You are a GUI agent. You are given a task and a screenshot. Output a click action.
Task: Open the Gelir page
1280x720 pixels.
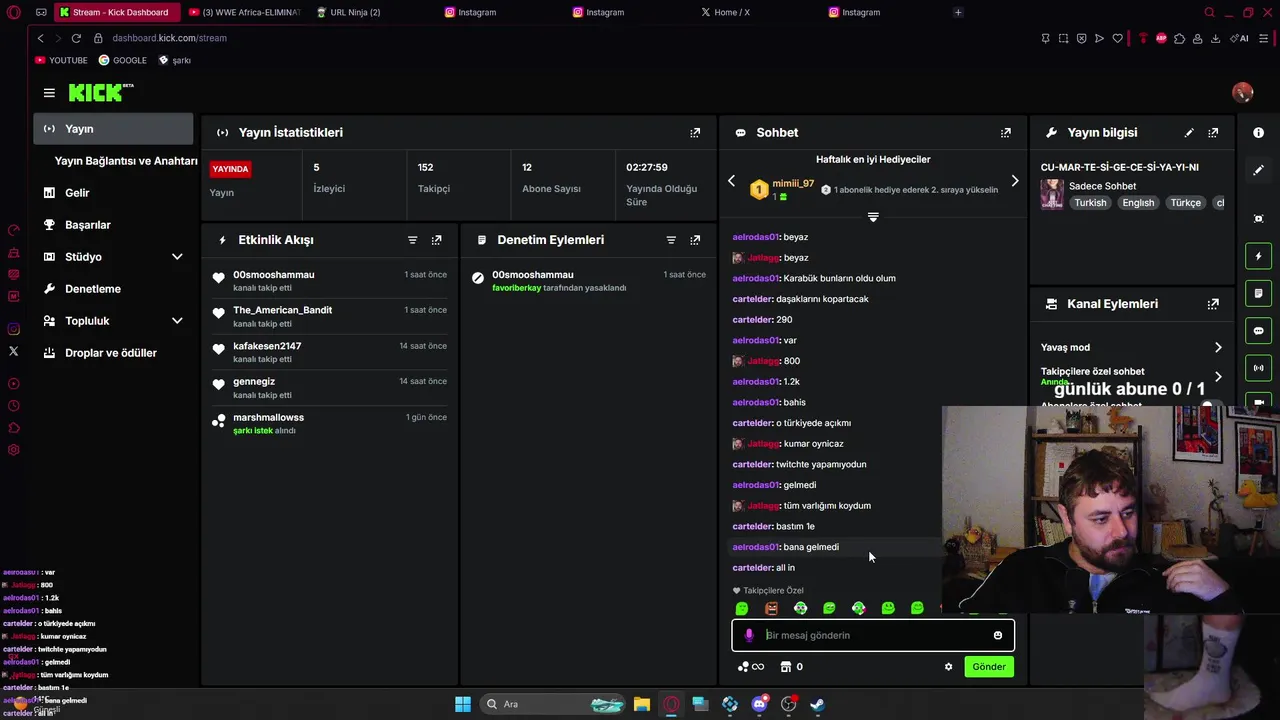point(113,193)
